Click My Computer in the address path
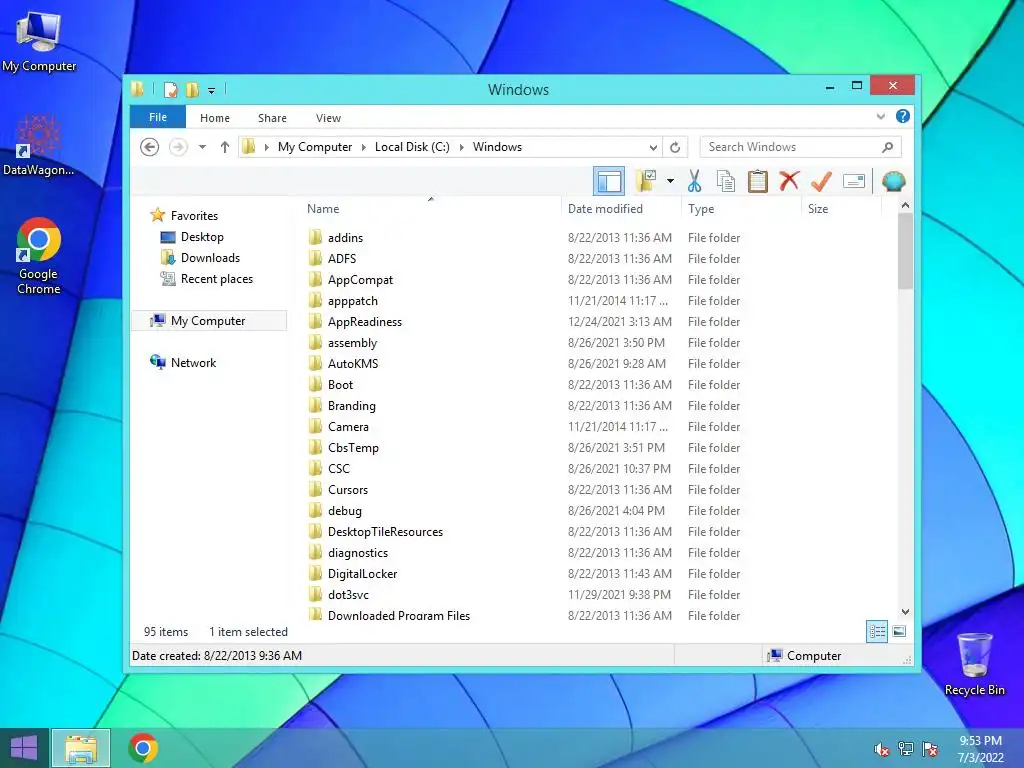Viewport: 1024px width, 768px height. (315, 147)
